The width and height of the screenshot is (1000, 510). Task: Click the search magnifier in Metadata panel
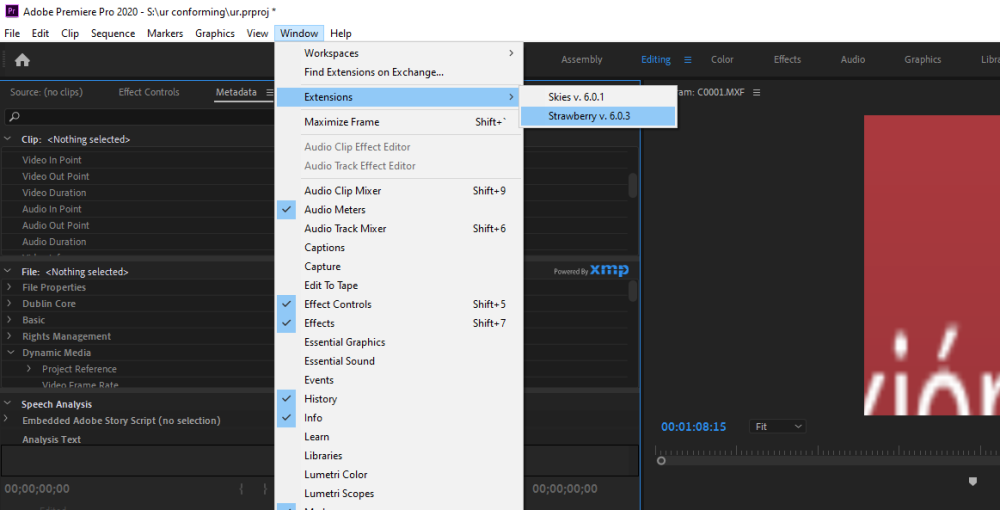pyautogui.click(x=15, y=117)
